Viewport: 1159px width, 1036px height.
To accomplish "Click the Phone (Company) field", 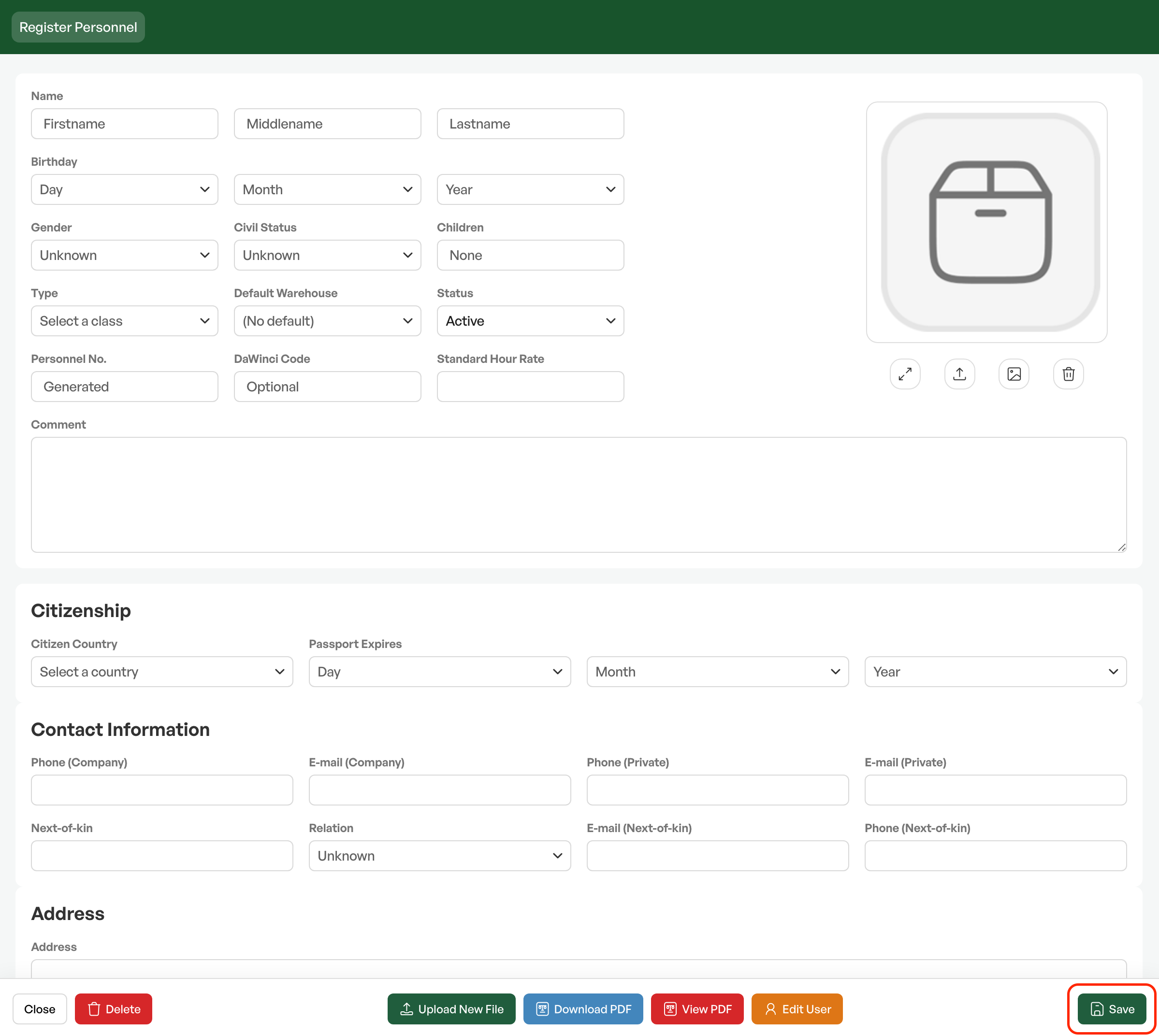I will pyautogui.click(x=162, y=790).
